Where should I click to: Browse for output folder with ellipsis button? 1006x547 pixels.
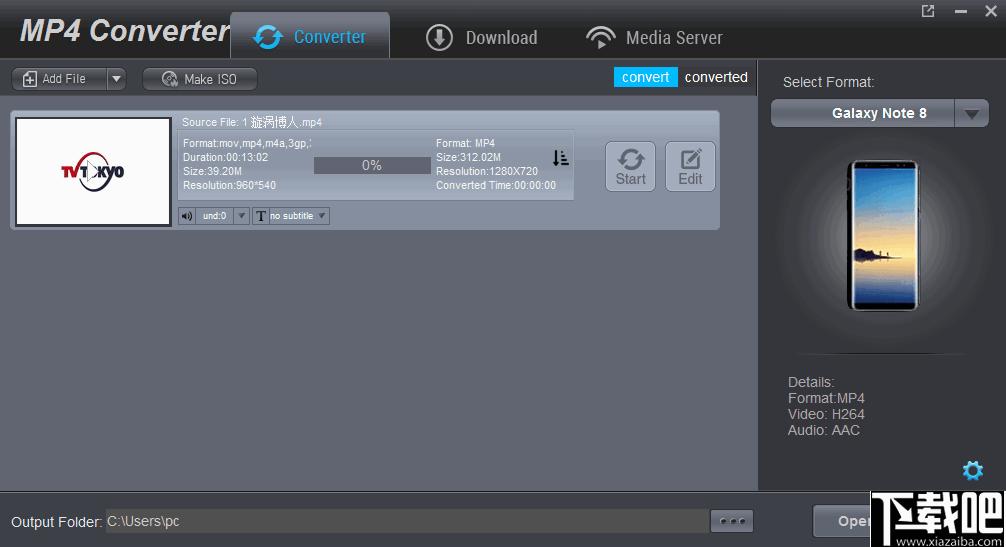pos(732,521)
